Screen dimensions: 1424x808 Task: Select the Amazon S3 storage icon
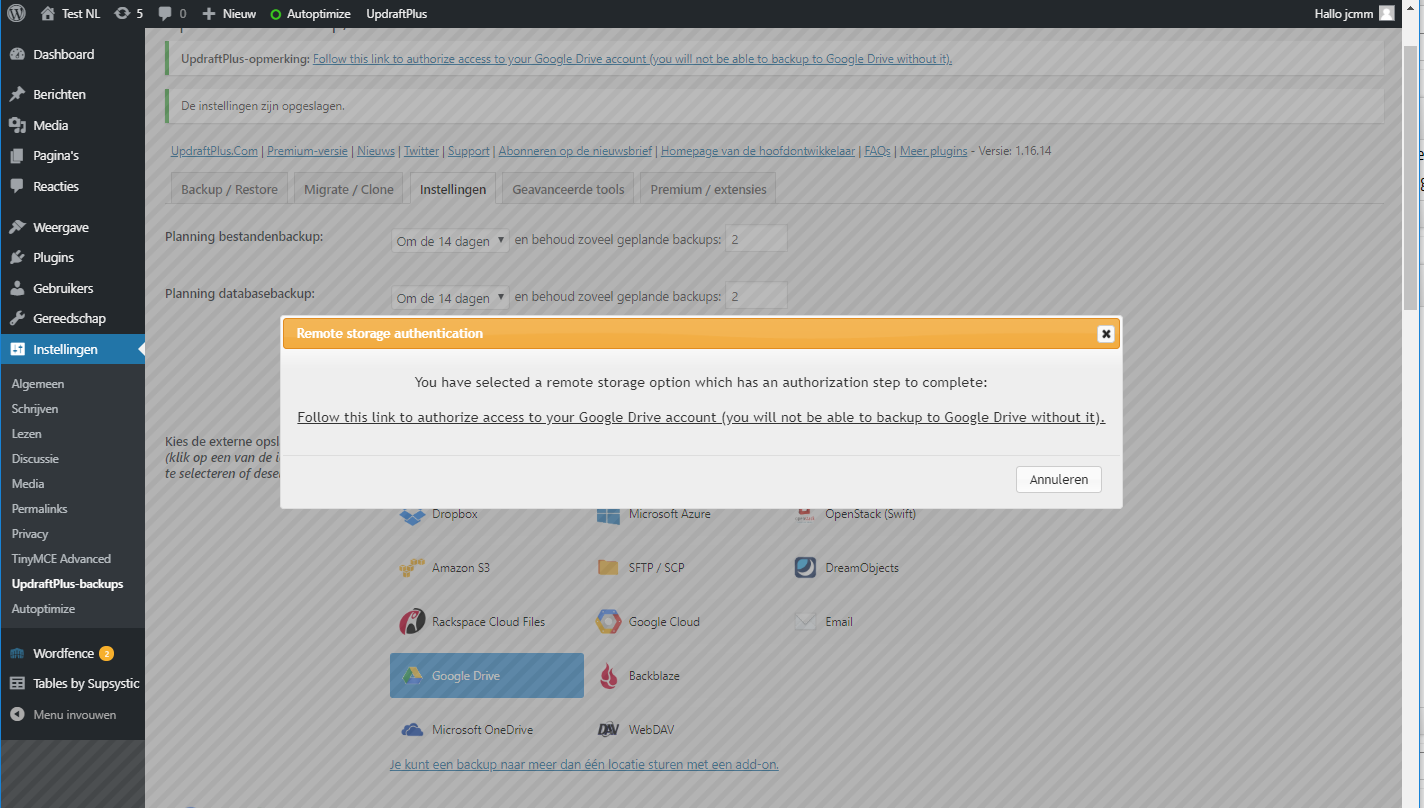412,568
